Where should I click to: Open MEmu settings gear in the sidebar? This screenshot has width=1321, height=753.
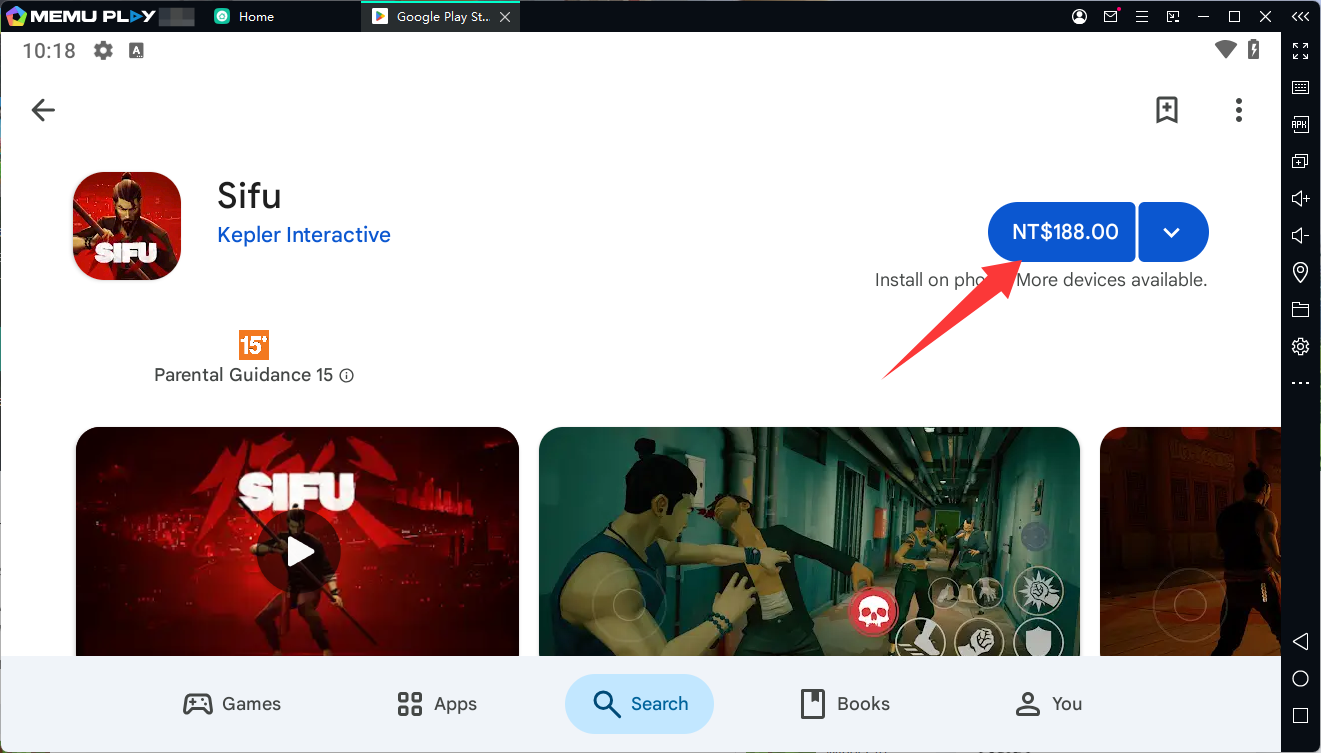(1300, 346)
